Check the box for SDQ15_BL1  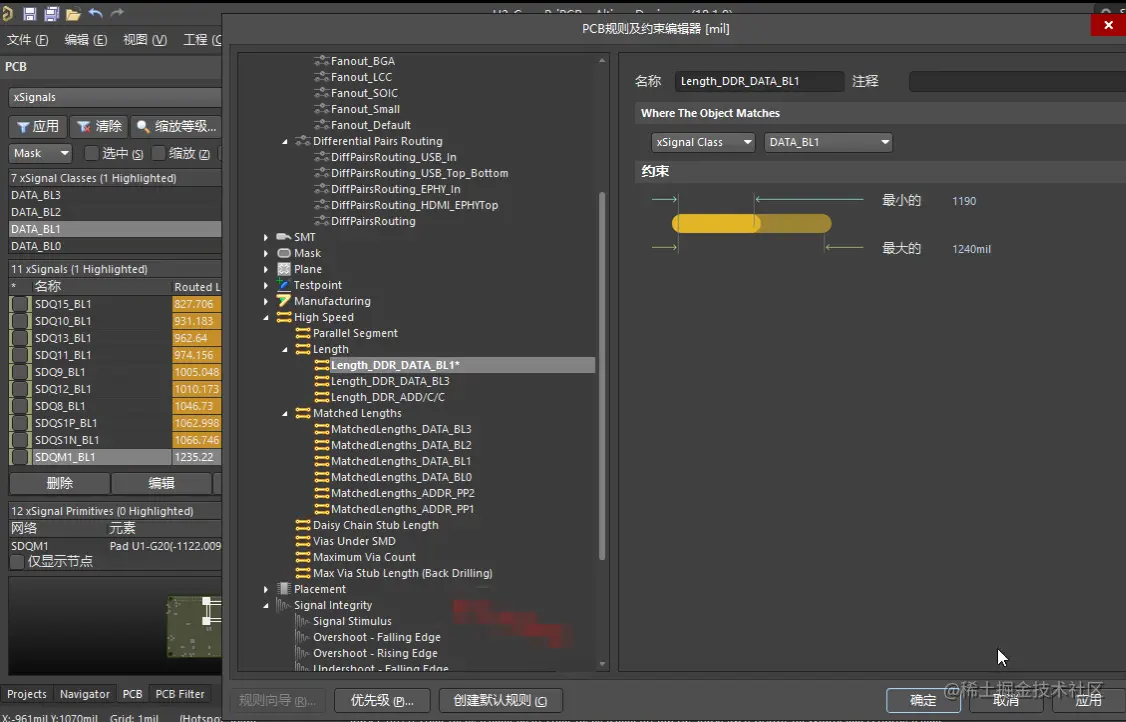[21, 304]
